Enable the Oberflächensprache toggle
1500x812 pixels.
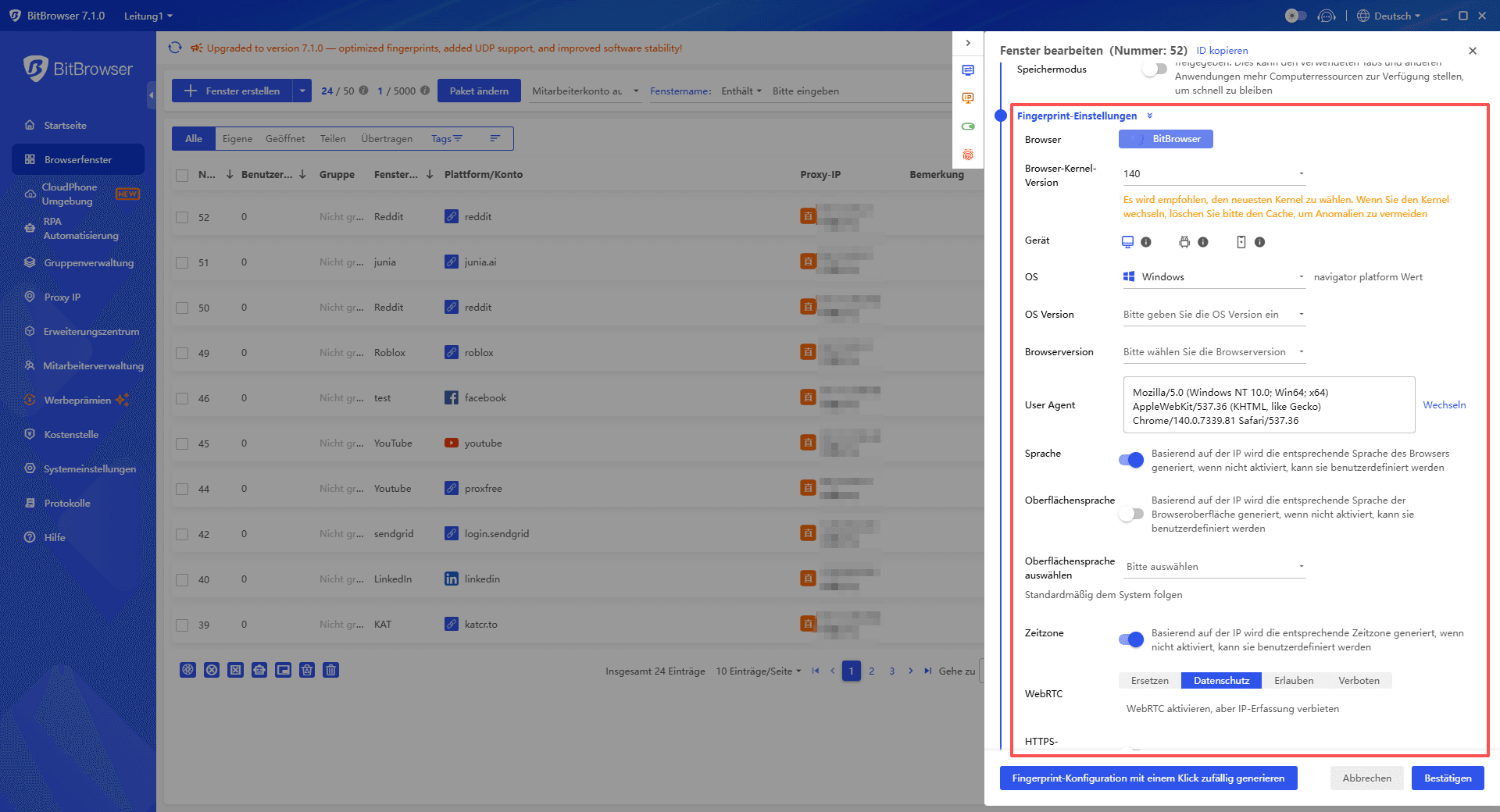pos(1130,514)
